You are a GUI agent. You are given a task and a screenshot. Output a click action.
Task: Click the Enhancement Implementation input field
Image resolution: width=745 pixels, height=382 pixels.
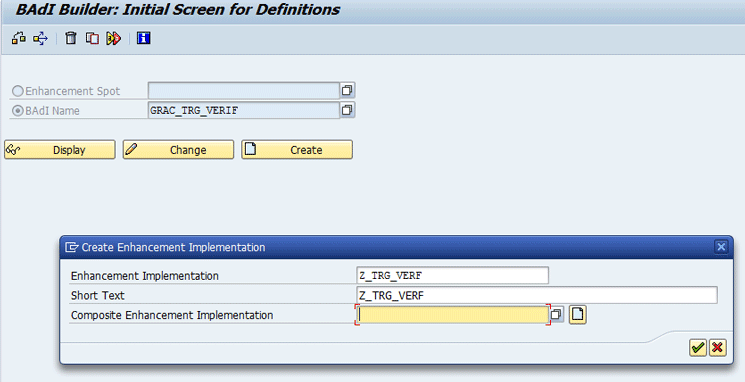pyautogui.click(x=452, y=276)
